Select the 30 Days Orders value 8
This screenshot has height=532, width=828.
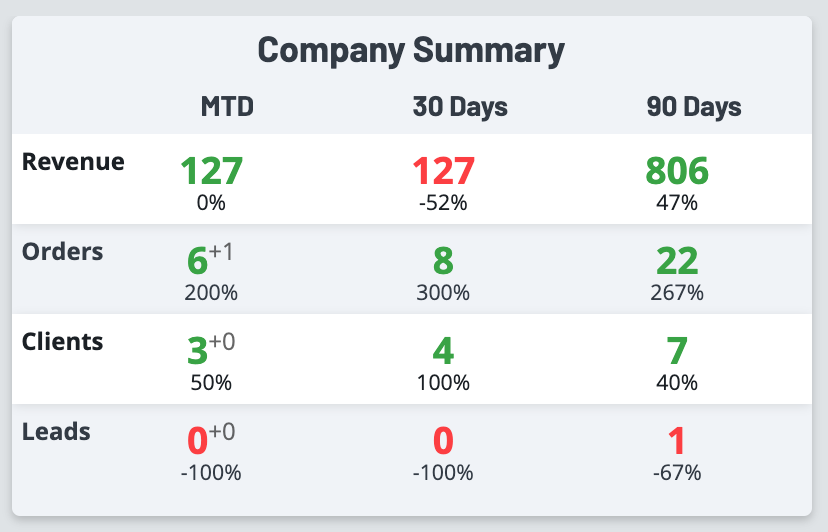tap(443, 261)
